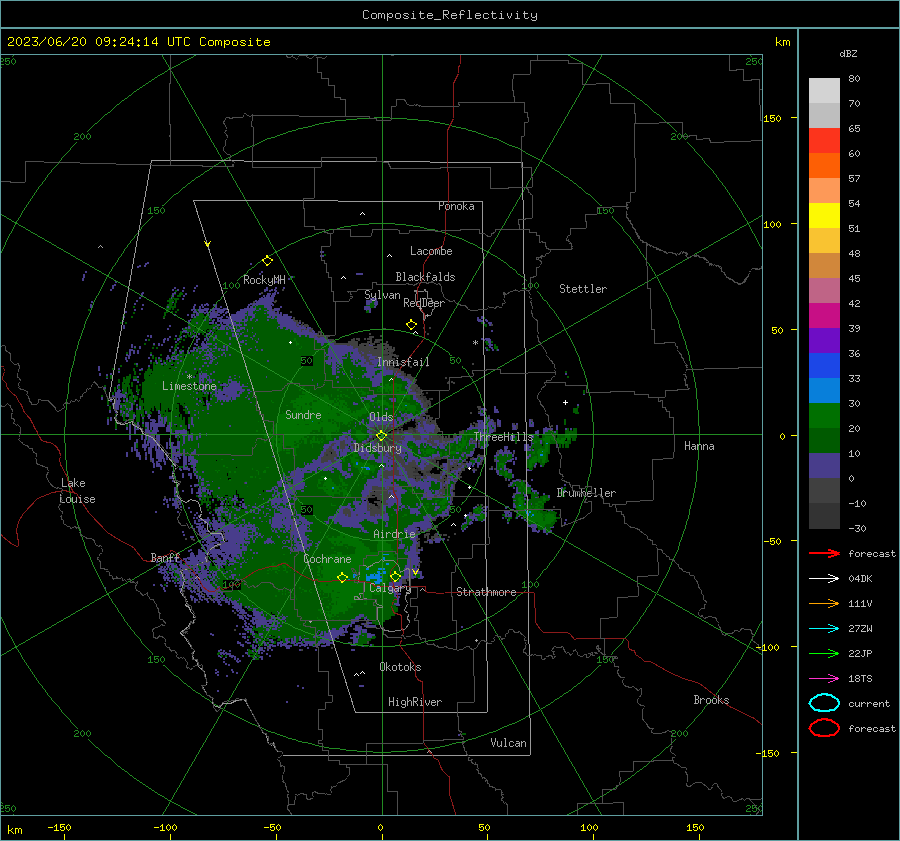Click the light blue swatch above 30 dBZ

coord(824,390)
